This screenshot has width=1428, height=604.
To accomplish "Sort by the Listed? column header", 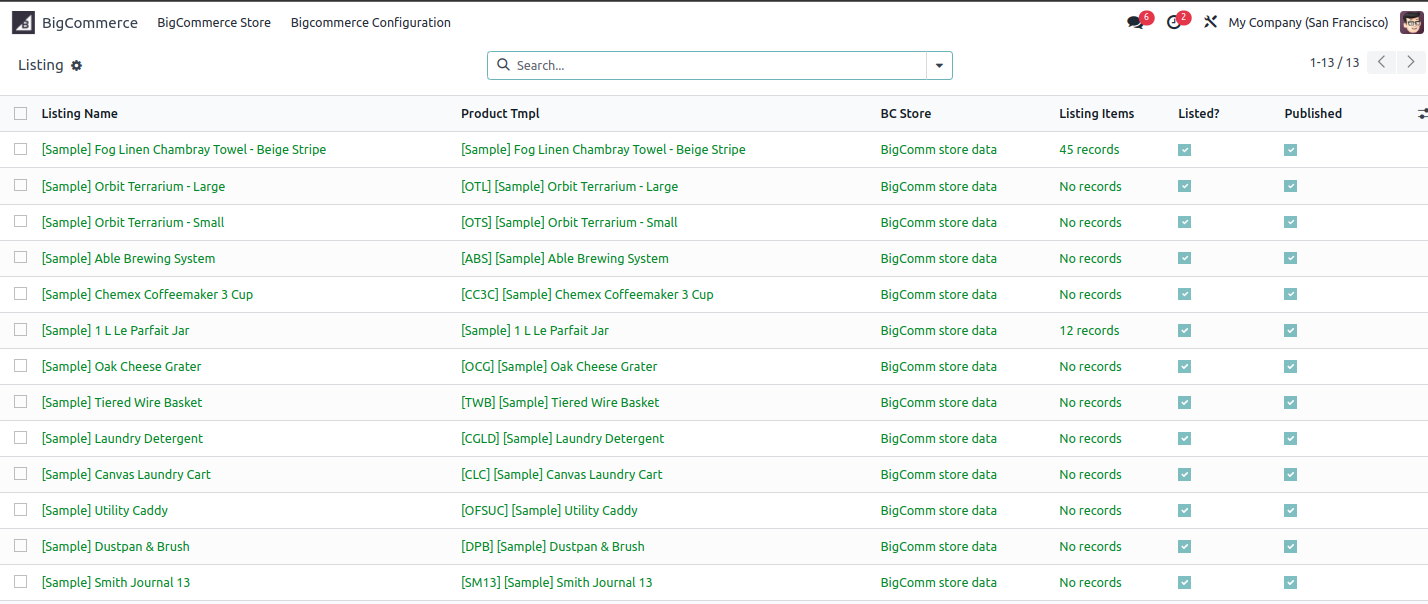I will point(1199,114).
